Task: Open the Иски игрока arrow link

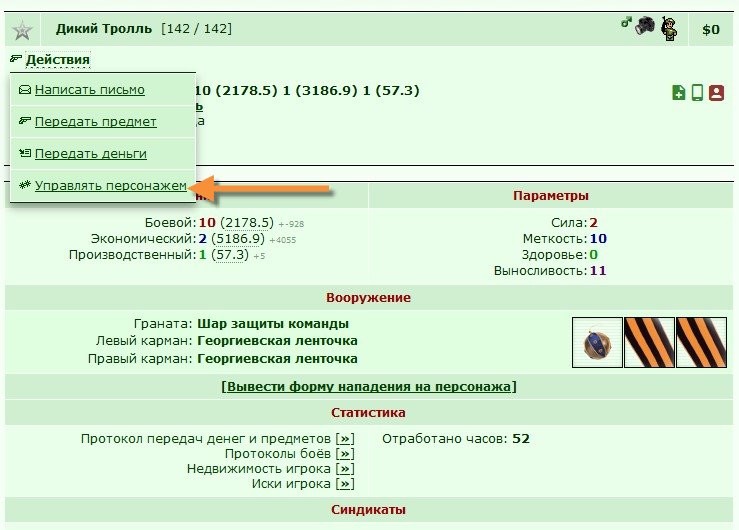Action: tap(345, 484)
